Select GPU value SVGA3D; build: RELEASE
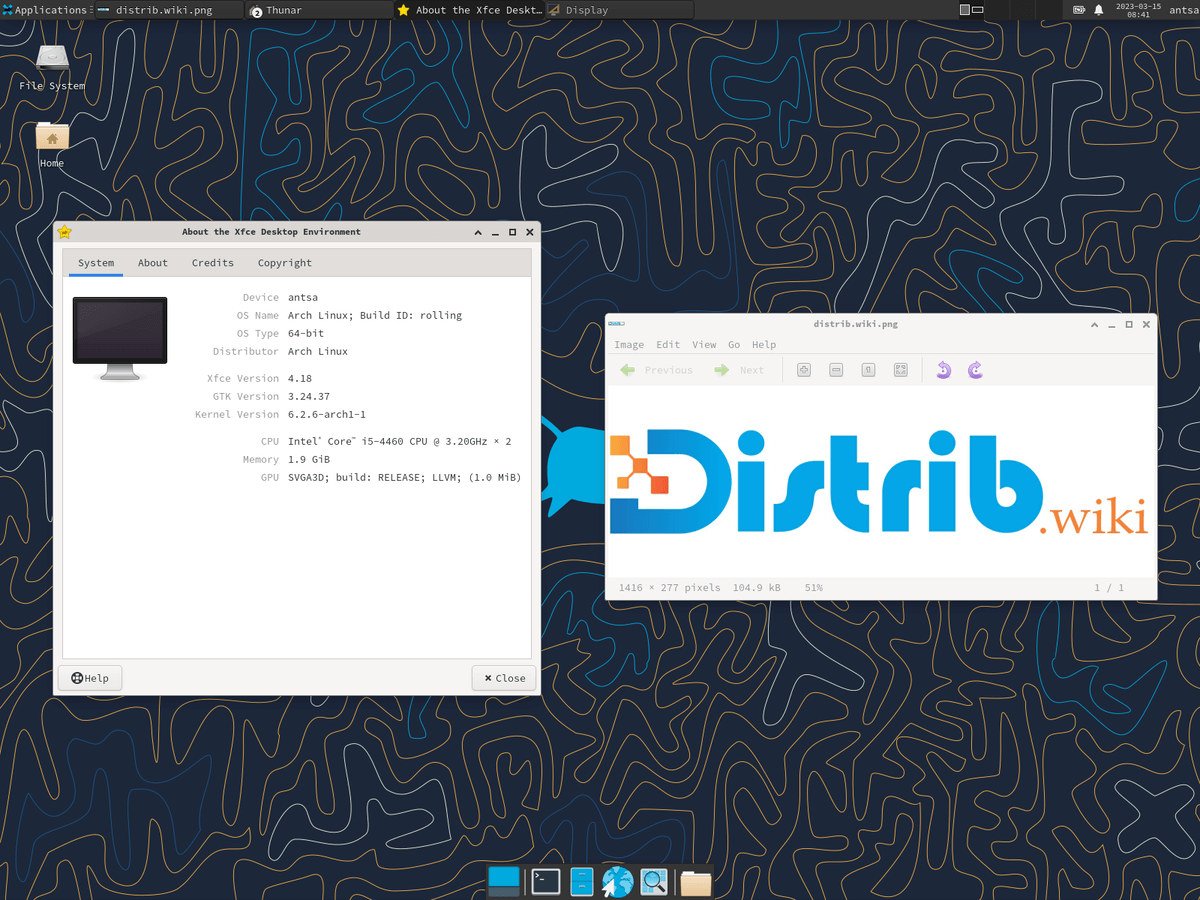This screenshot has height=900, width=1200. [405, 478]
